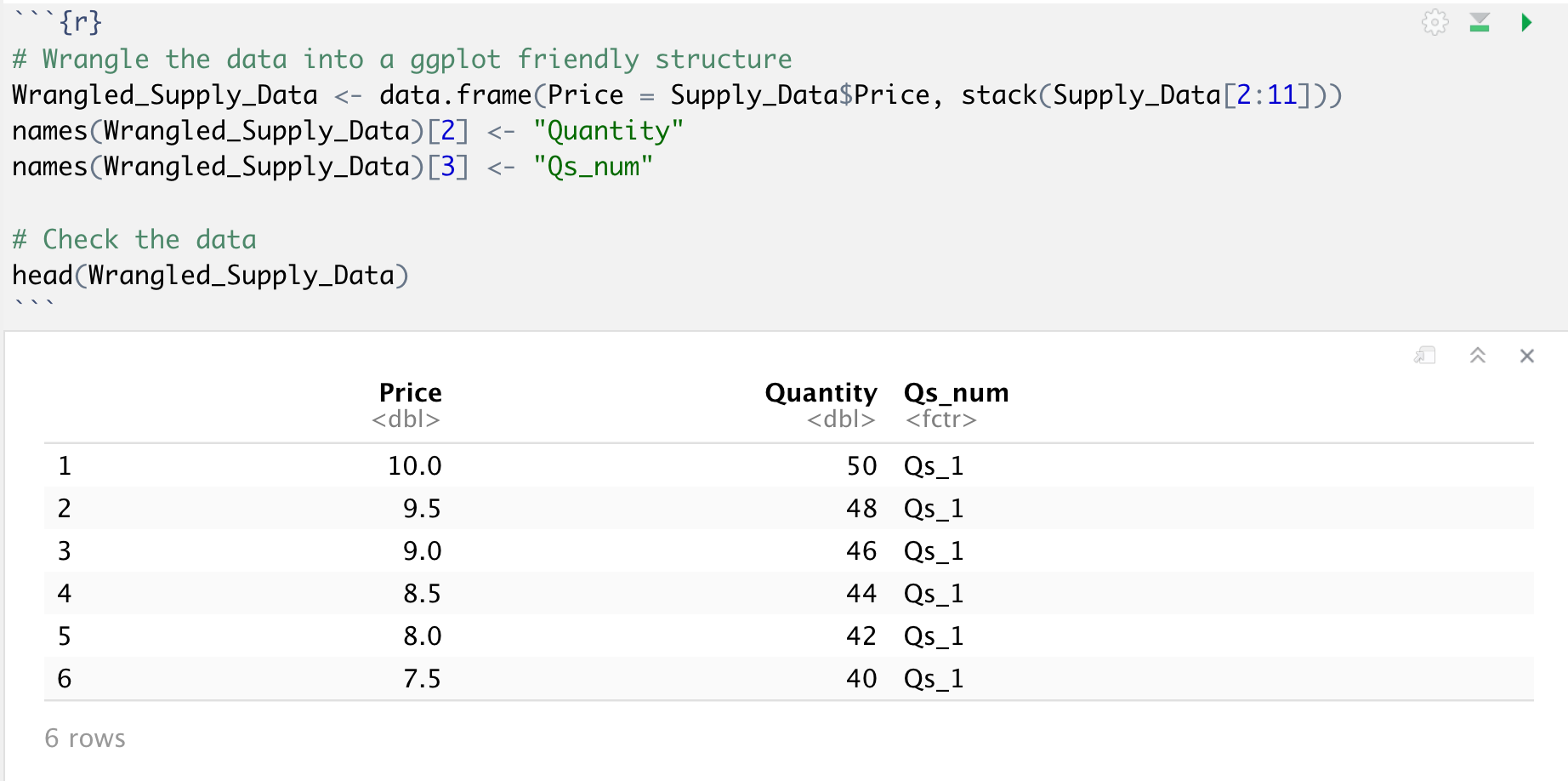
Task: Click the Qs_num column header
Action: [x=956, y=393]
